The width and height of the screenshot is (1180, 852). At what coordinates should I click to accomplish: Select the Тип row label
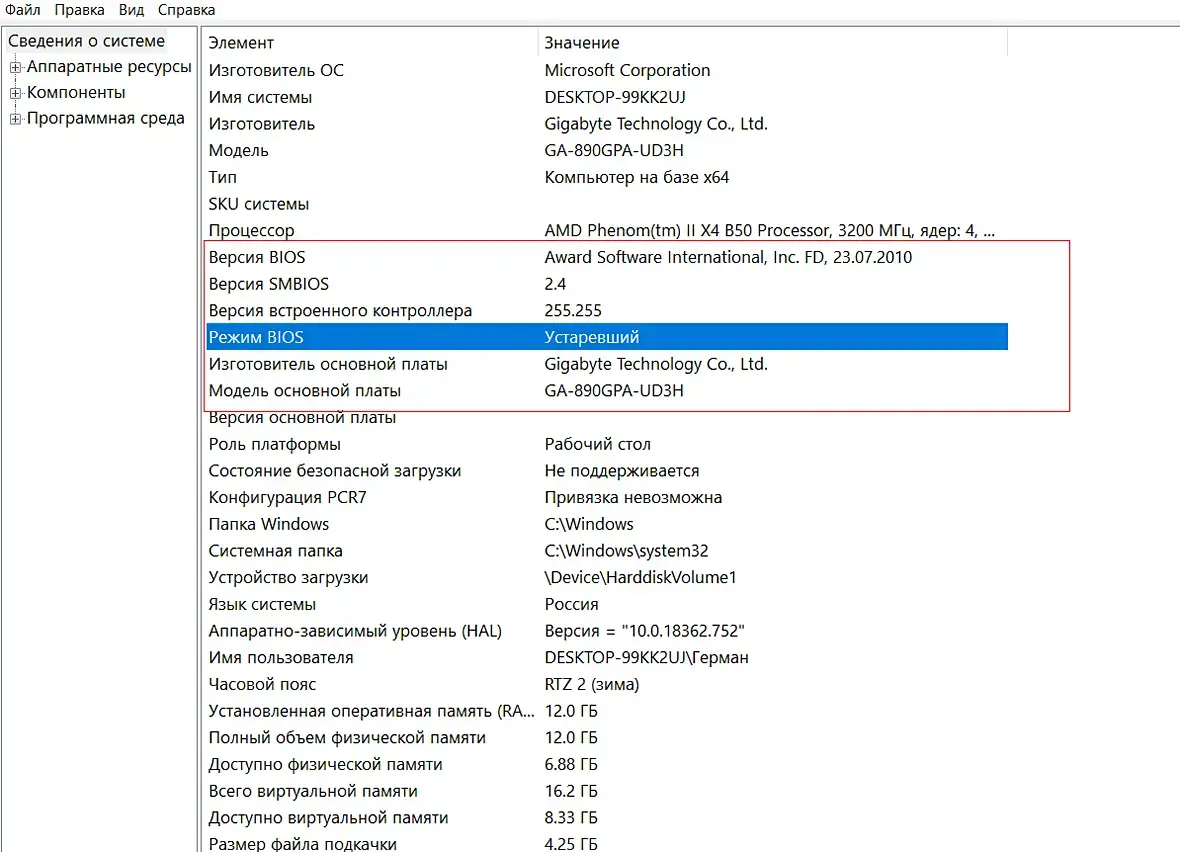pyautogui.click(x=223, y=177)
